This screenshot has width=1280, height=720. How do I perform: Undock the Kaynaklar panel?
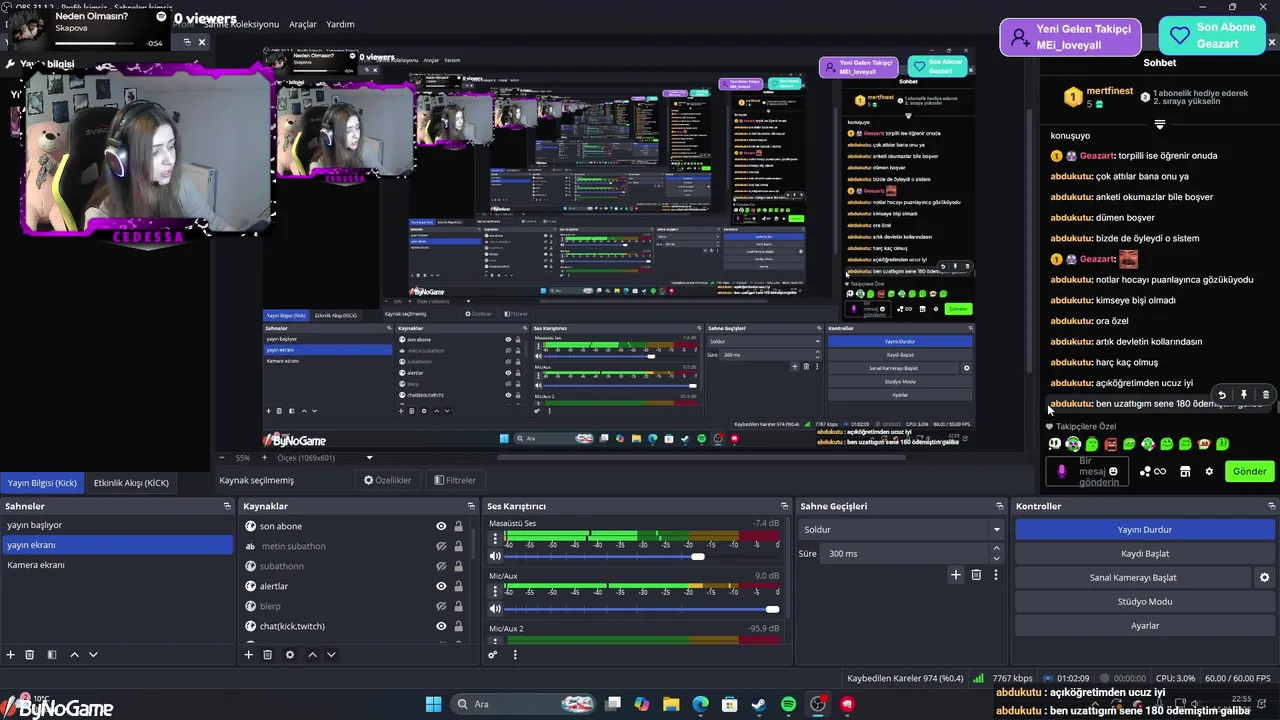[469, 506]
